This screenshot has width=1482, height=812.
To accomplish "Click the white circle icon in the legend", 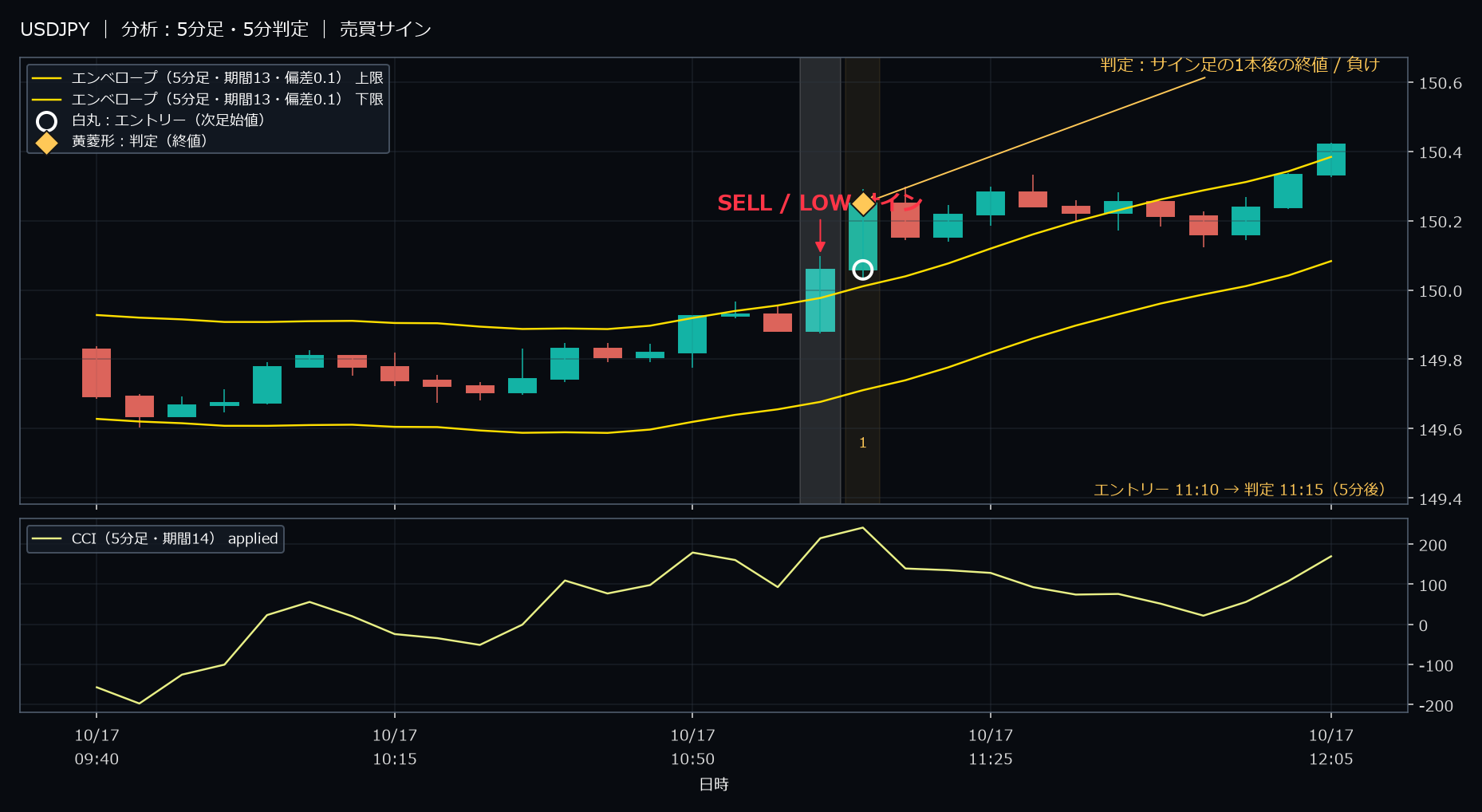I will pos(47,121).
